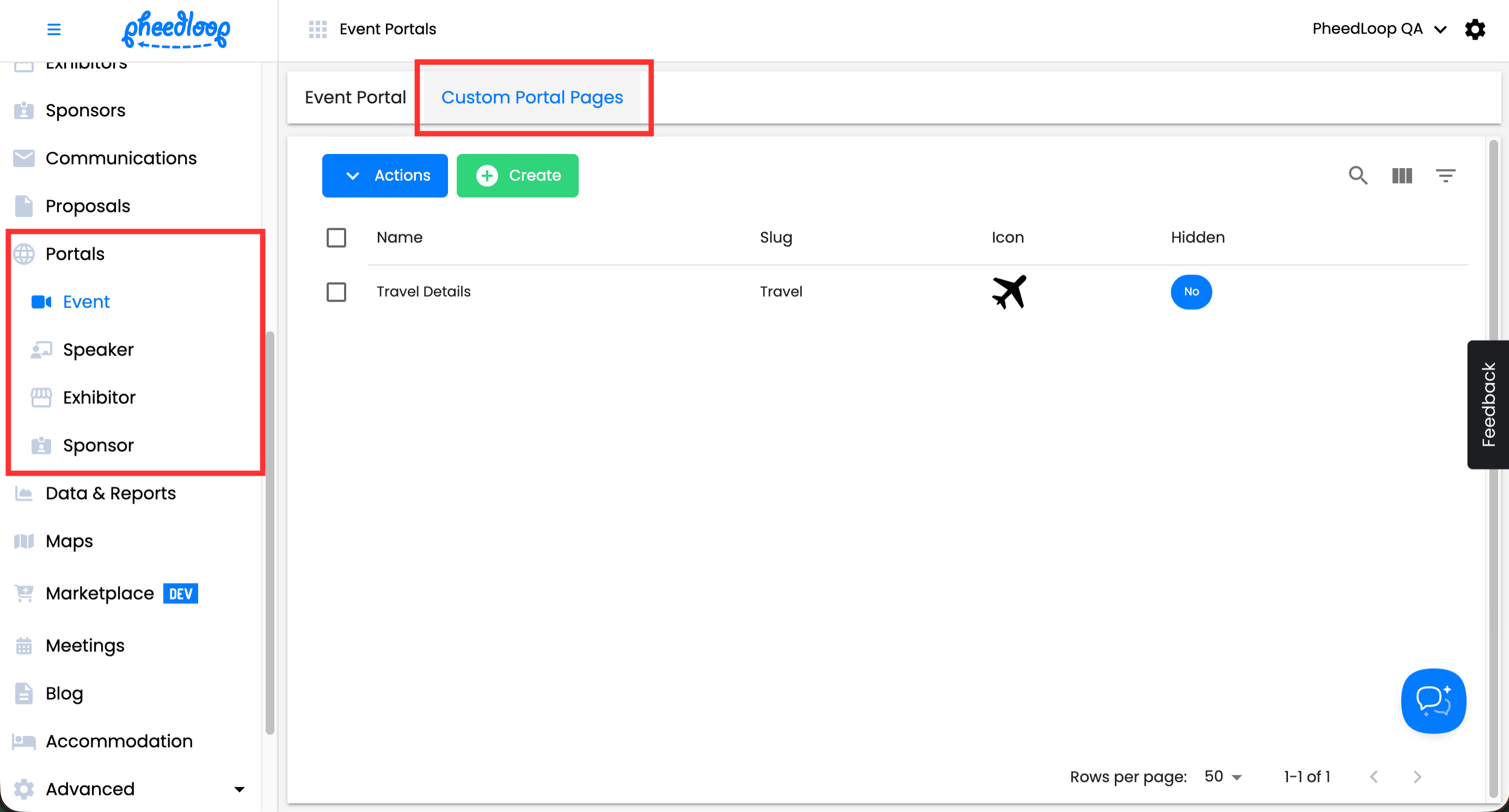The width and height of the screenshot is (1509, 812).
Task: Click the column view icon
Action: 1401,175
